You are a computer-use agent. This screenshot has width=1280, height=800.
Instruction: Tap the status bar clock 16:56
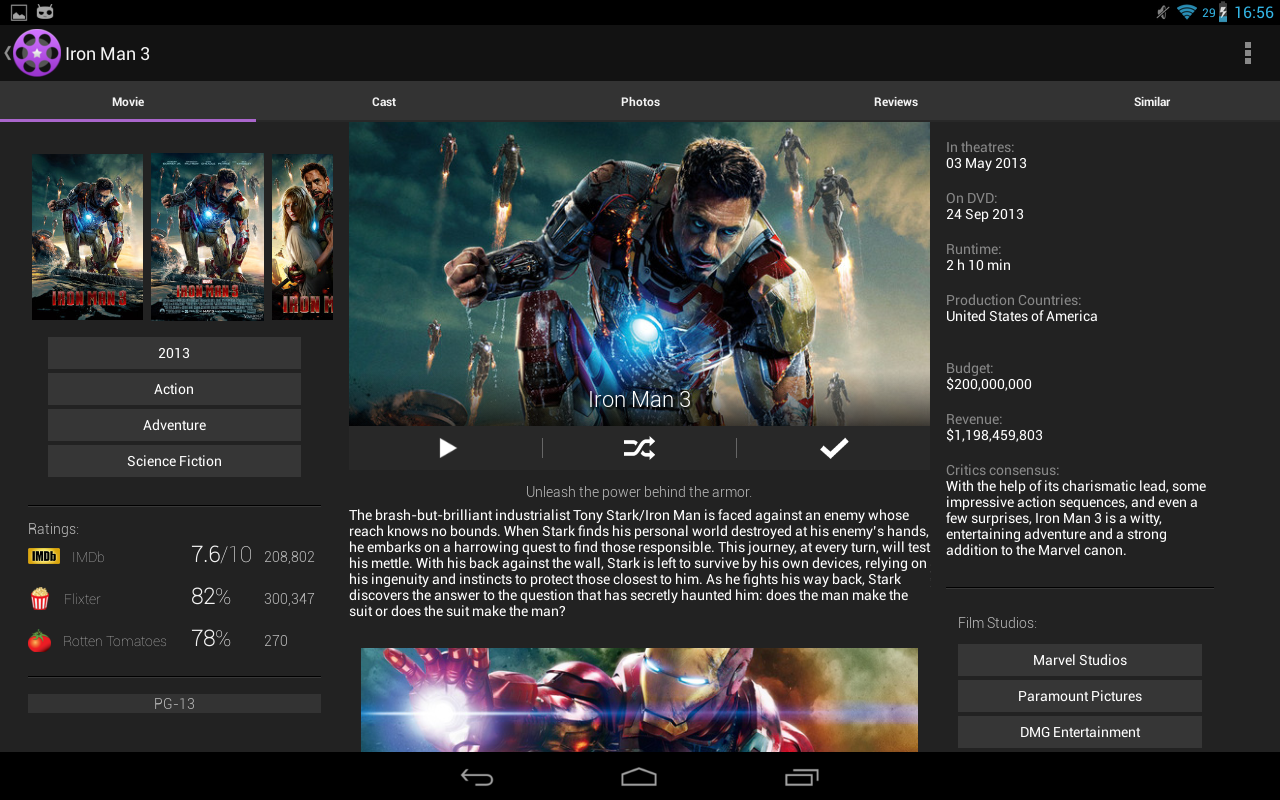(1253, 12)
